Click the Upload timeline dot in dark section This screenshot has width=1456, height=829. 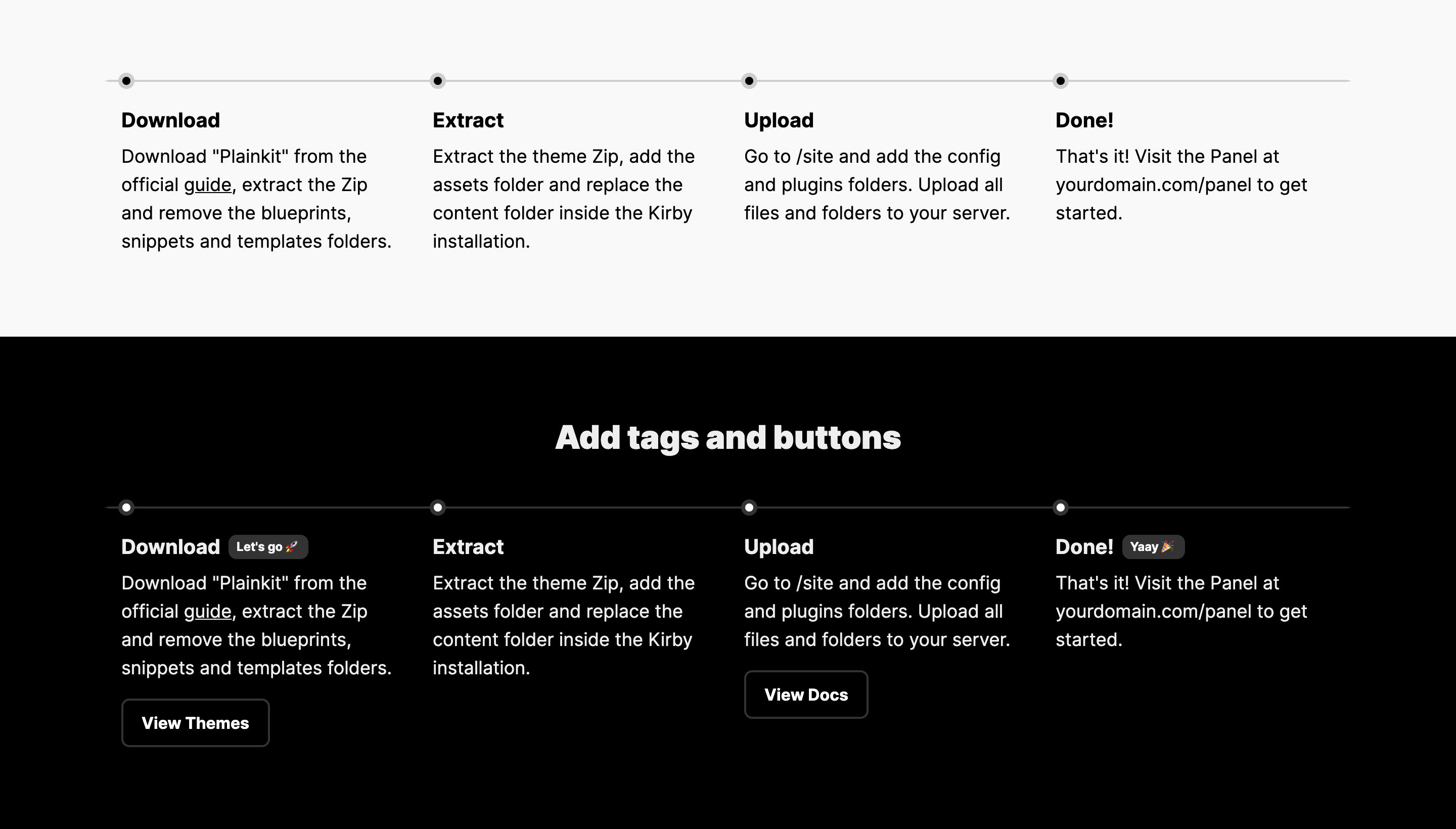tap(749, 508)
